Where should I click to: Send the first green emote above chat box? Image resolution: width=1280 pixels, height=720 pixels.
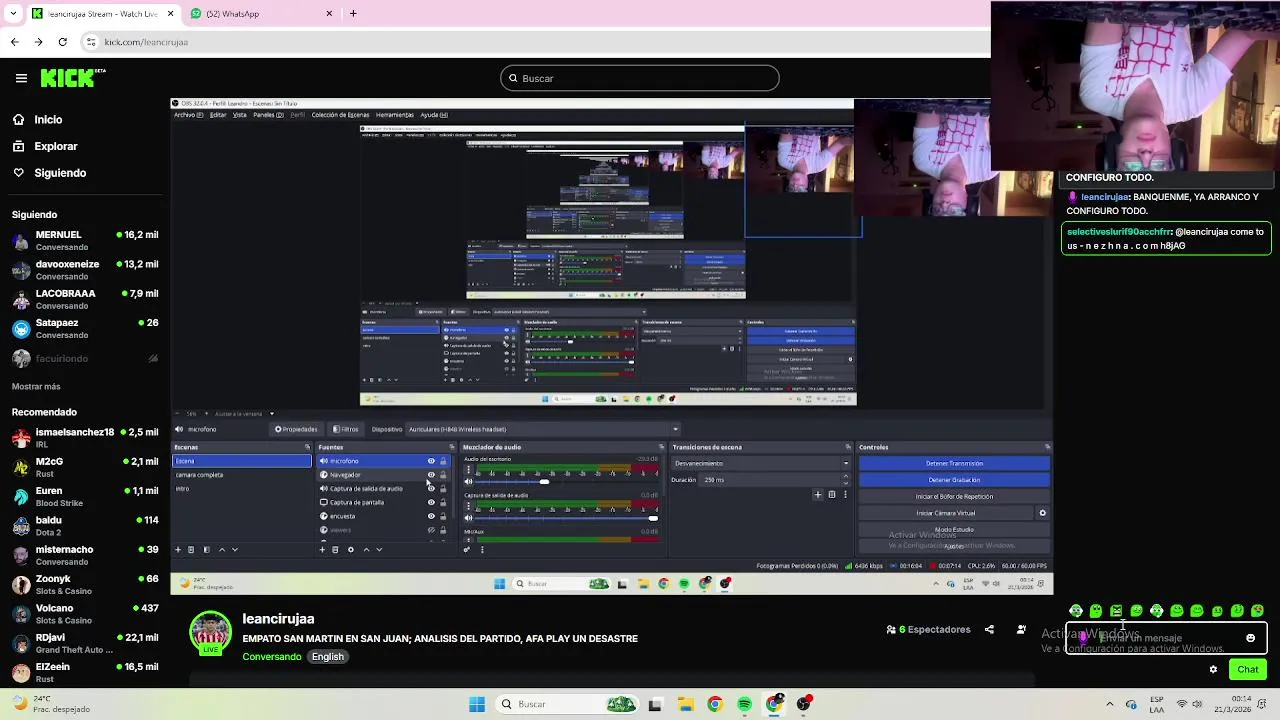(1076, 611)
